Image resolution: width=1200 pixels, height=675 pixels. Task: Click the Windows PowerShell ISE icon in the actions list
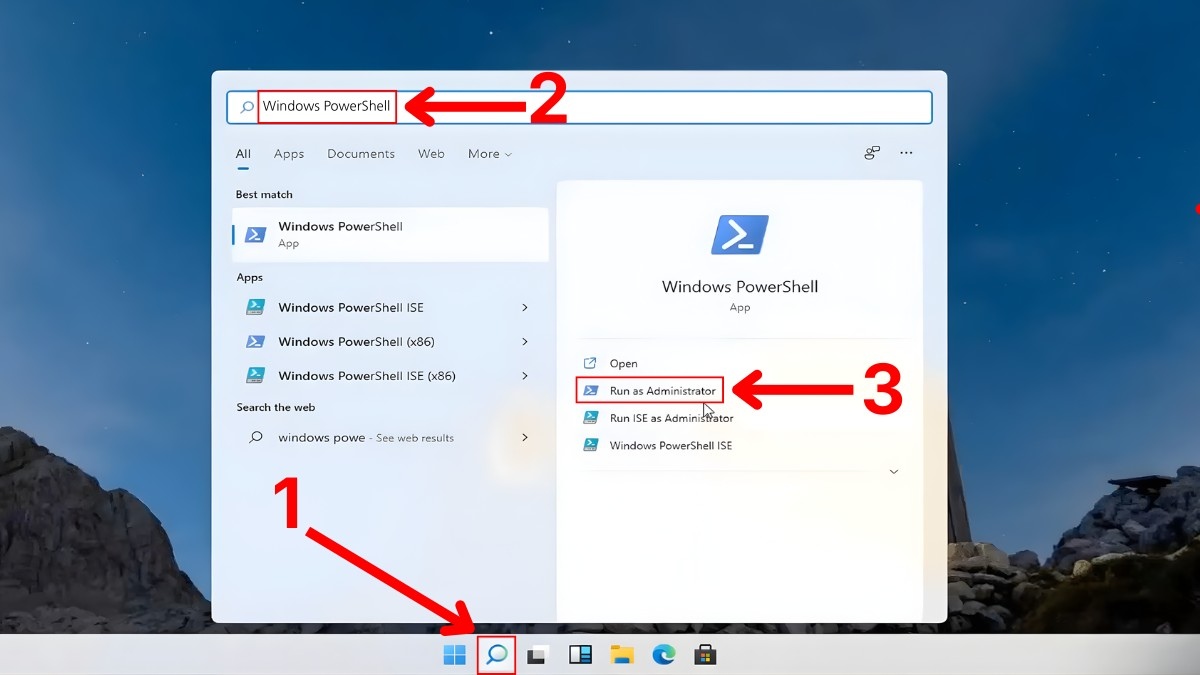click(x=591, y=445)
